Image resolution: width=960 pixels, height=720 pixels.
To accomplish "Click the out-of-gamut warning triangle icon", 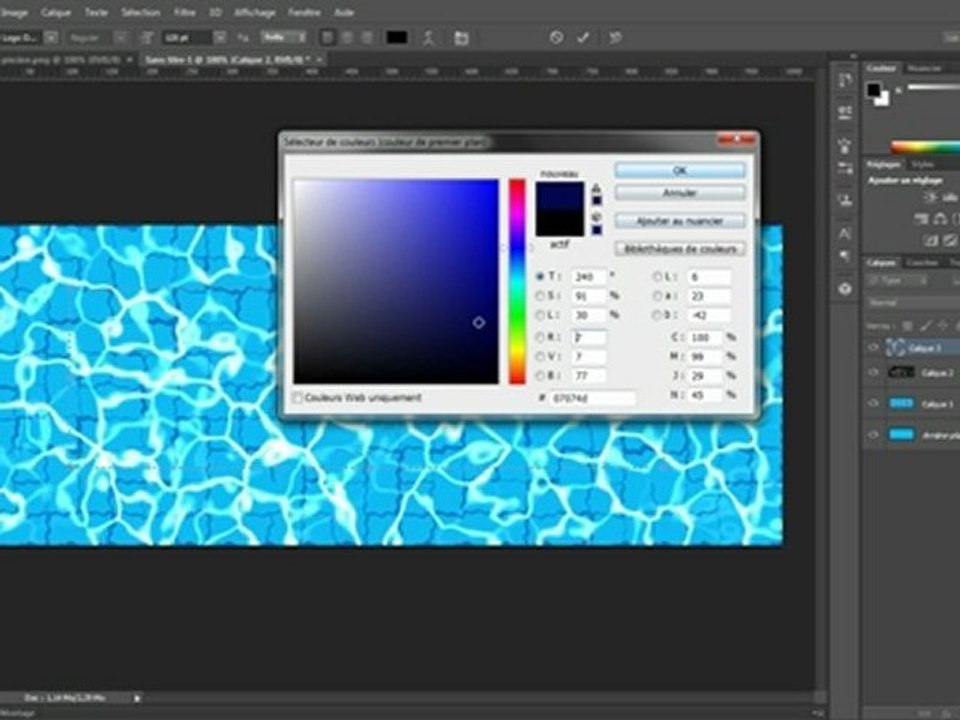I will tap(596, 188).
